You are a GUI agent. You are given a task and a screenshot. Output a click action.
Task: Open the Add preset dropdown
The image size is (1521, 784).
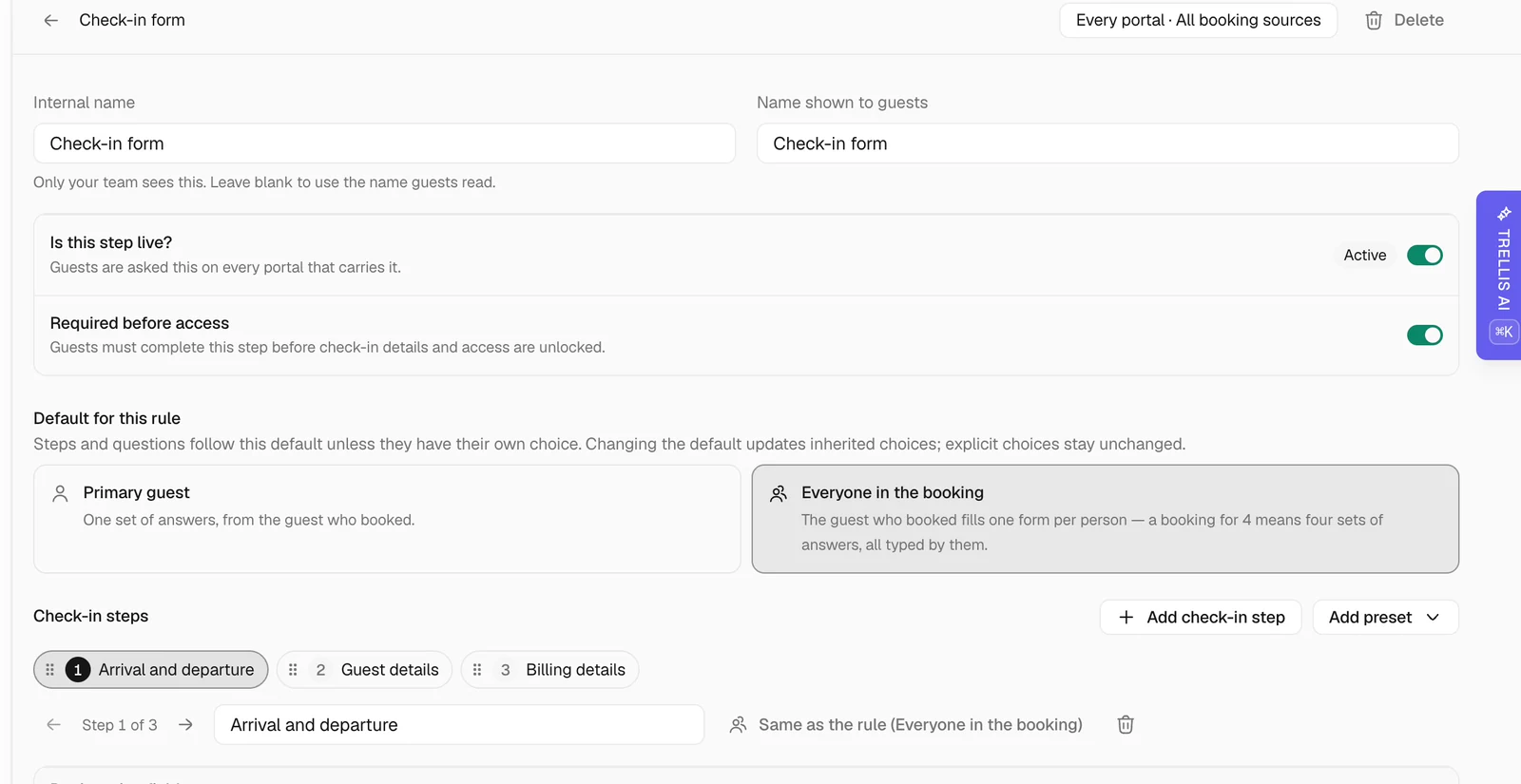pos(1385,618)
